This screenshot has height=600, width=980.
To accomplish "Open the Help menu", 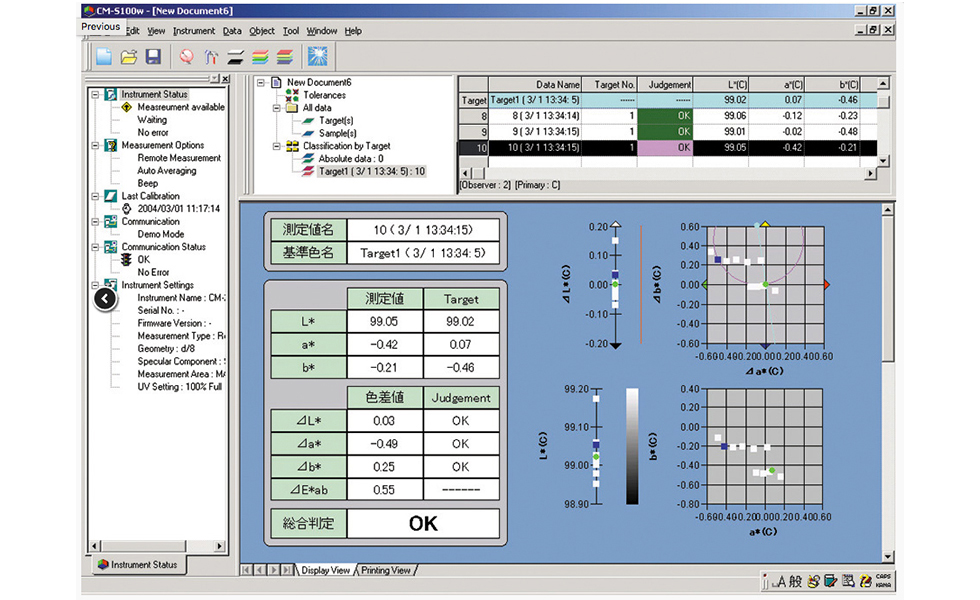I will [x=353, y=31].
